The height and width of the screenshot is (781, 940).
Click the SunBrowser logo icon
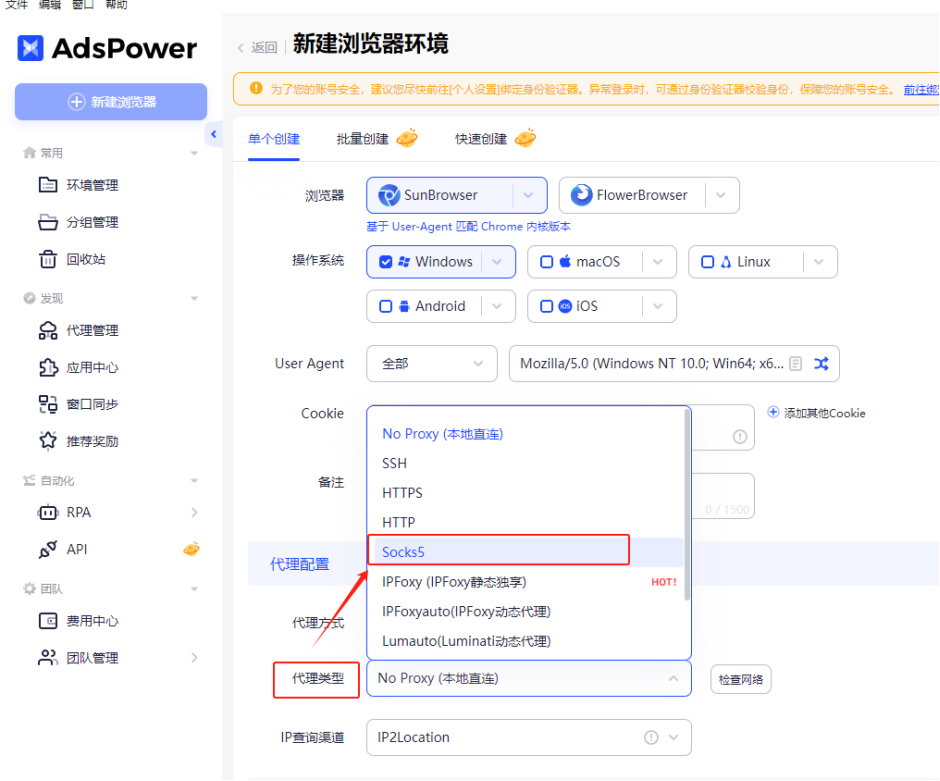(x=388, y=195)
